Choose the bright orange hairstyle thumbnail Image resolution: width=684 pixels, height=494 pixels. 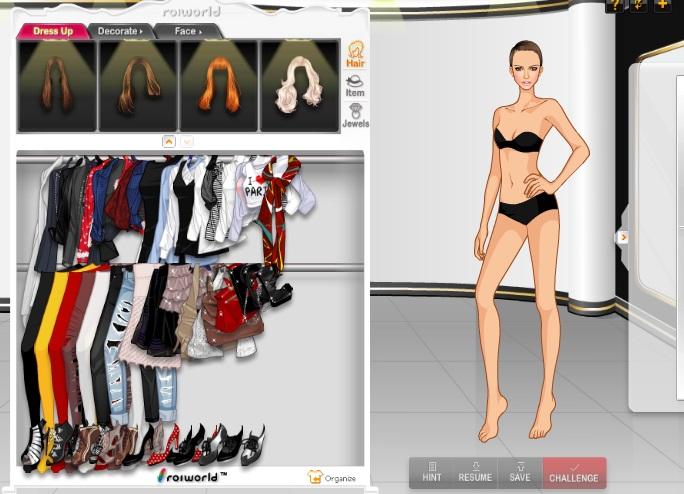click(218, 86)
